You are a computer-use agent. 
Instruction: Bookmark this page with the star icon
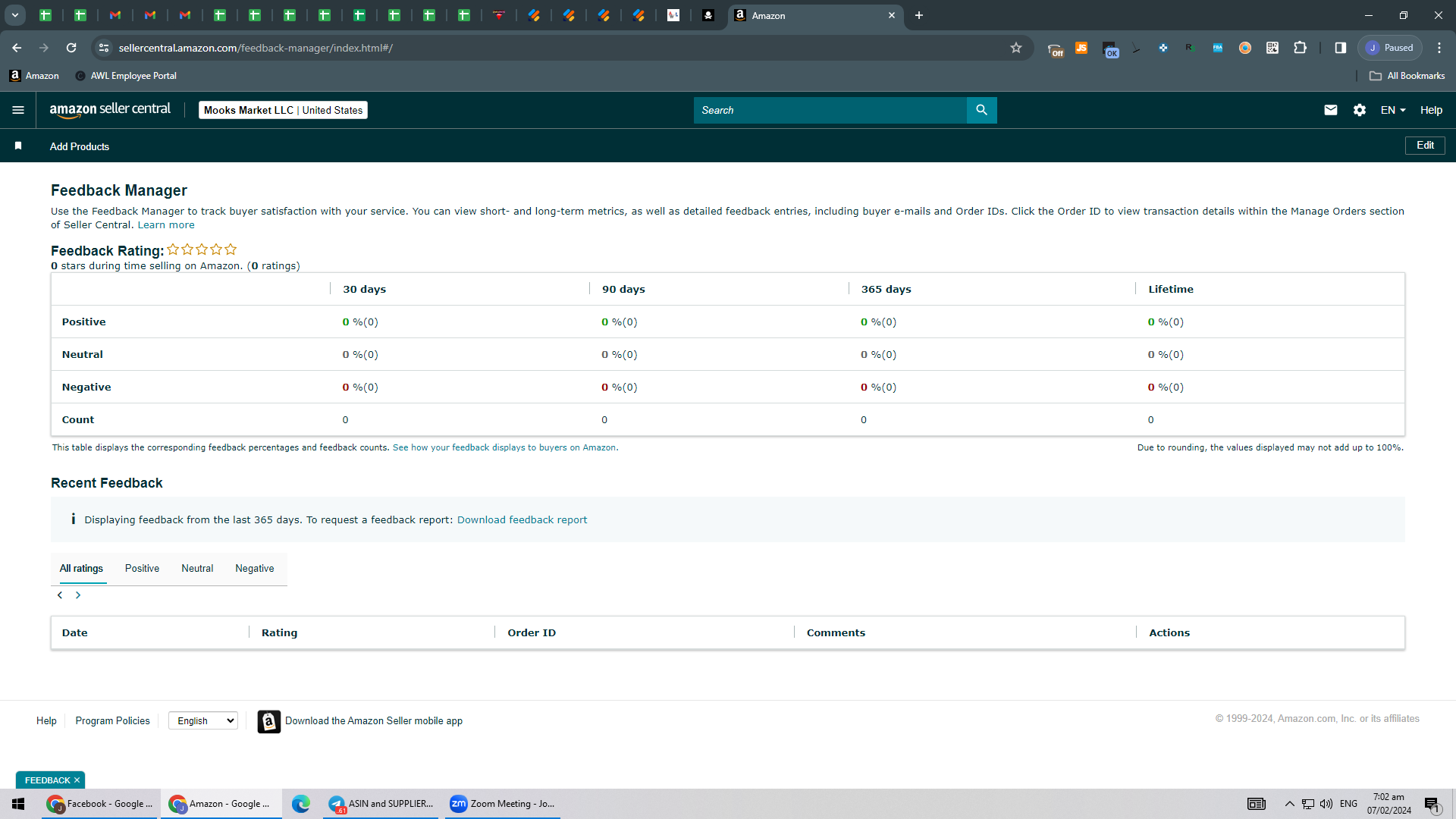tap(1016, 48)
